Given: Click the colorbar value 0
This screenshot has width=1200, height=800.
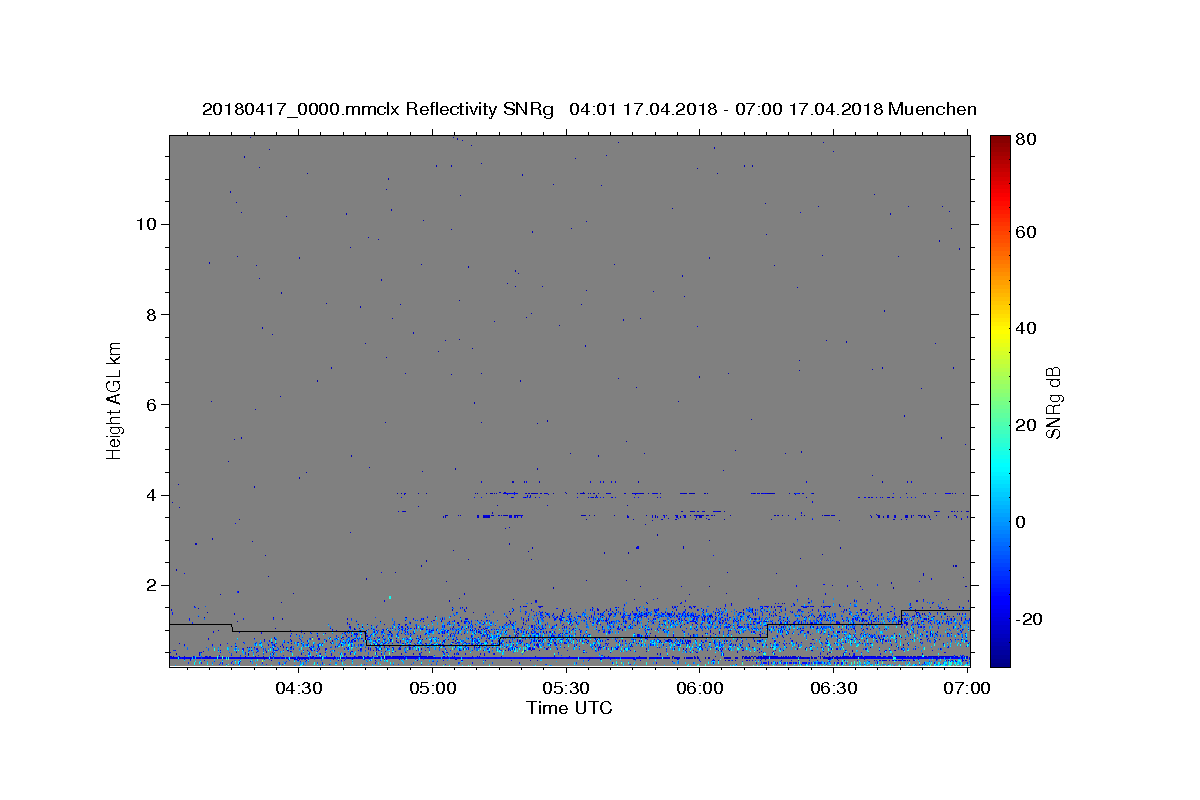Looking at the screenshot, I should 1021,522.
